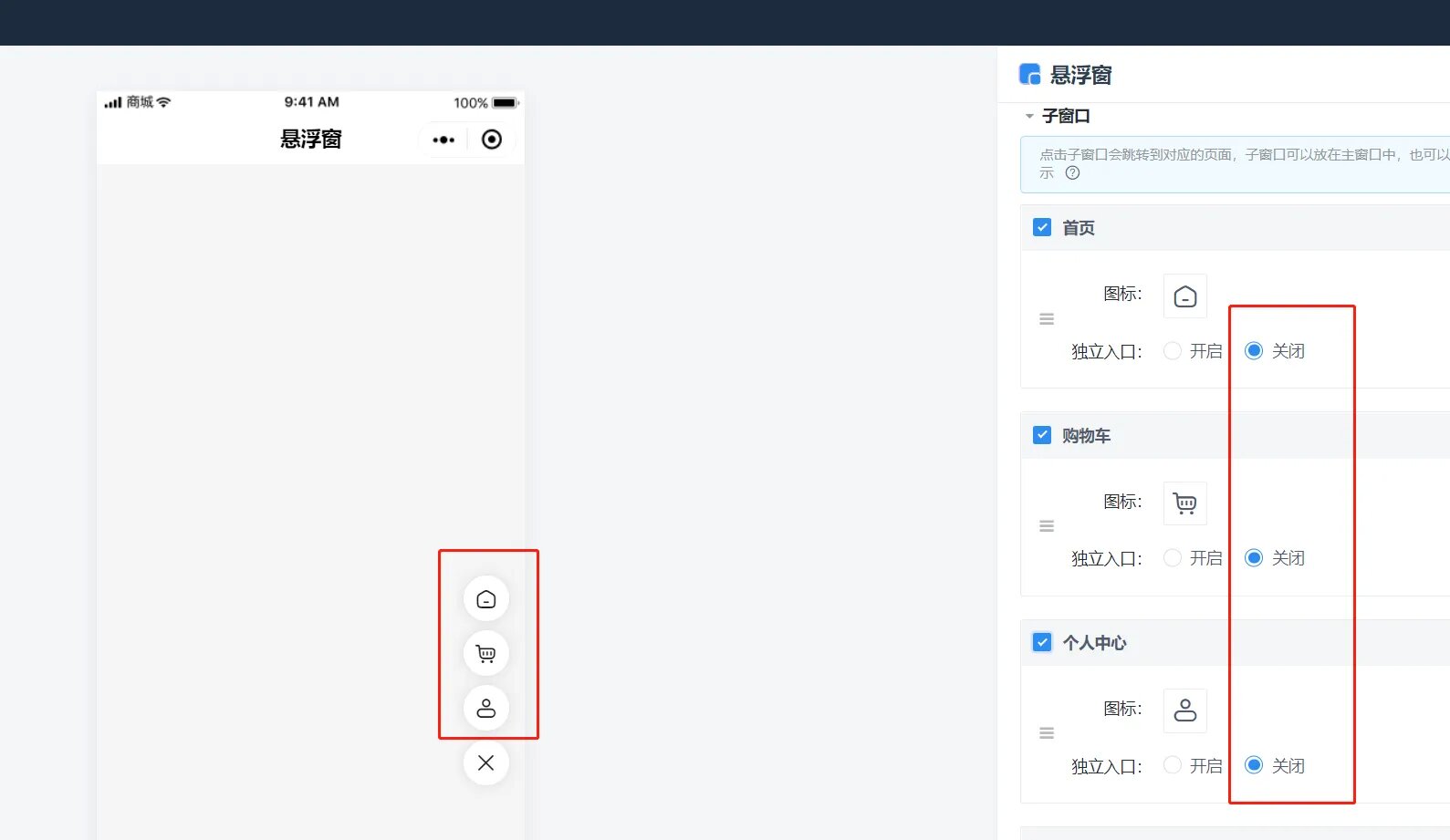Select 开启 for 首页 独立入口
Image resolution: width=1450 pixels, height=840 pixels.
pyautogui.click(x=1173, y=351)
